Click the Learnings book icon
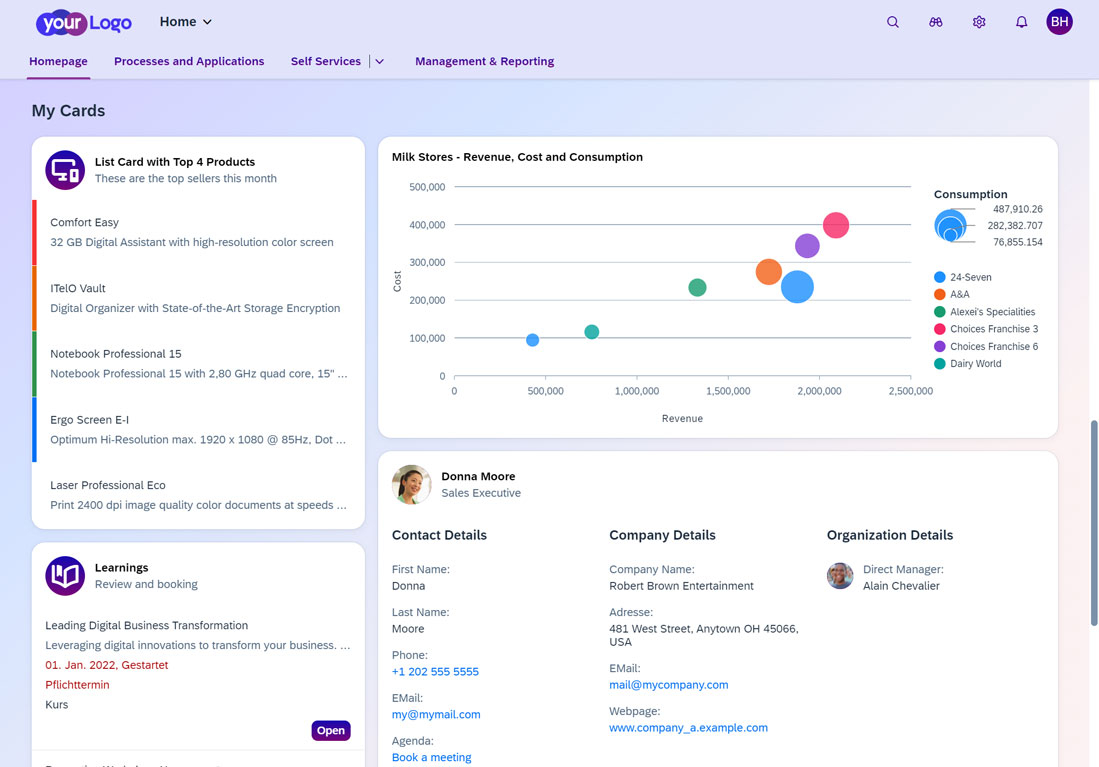1099x767 pixels. coord(65,576)
